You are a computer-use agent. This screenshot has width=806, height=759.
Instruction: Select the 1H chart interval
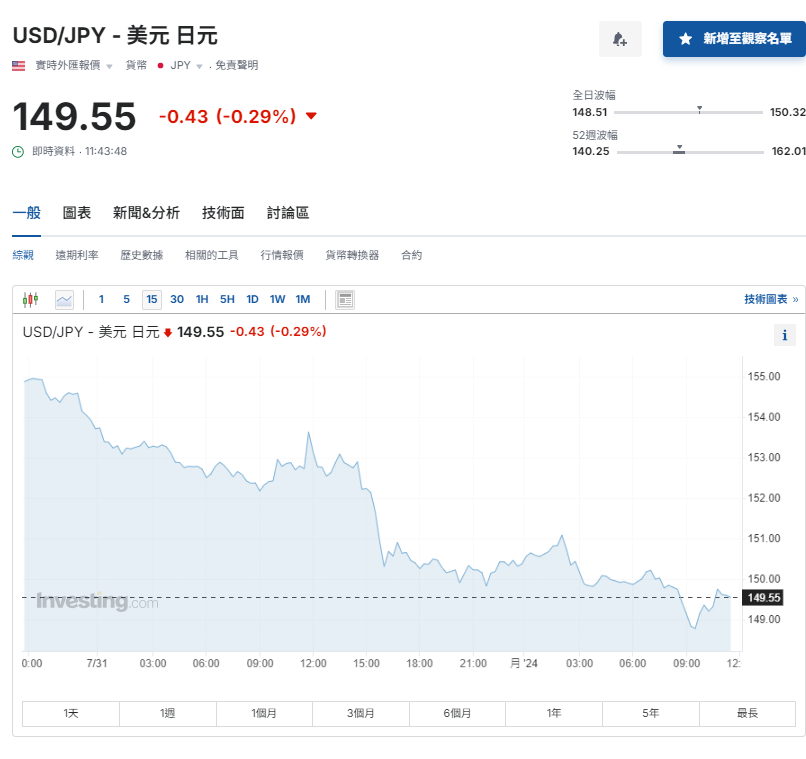click(x=202, y=299)
